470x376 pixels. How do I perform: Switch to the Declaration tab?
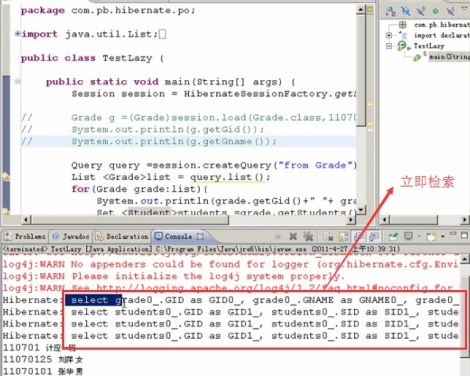122,236
